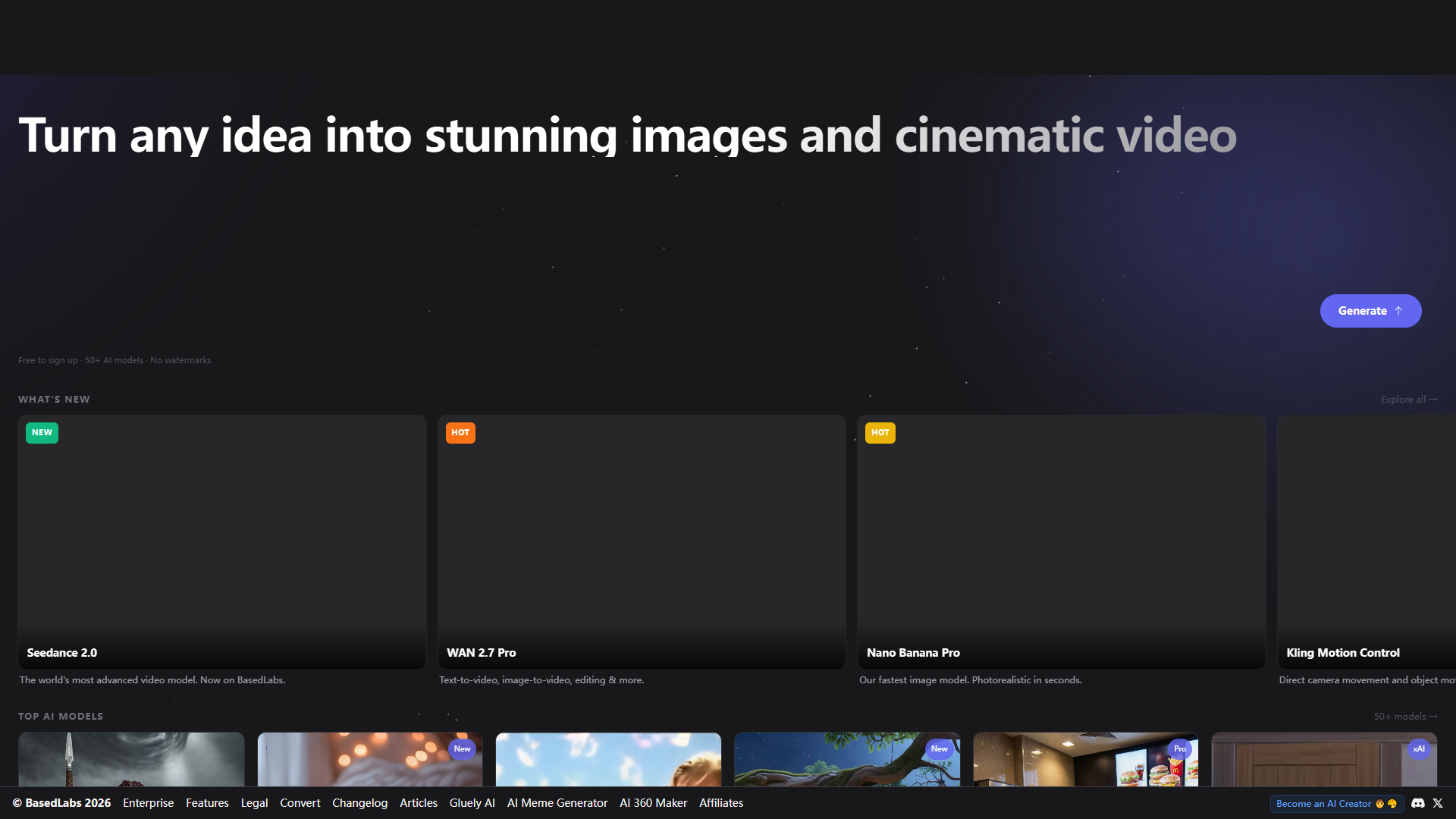Open AI 360 Maker footer link

coord(654,803)
